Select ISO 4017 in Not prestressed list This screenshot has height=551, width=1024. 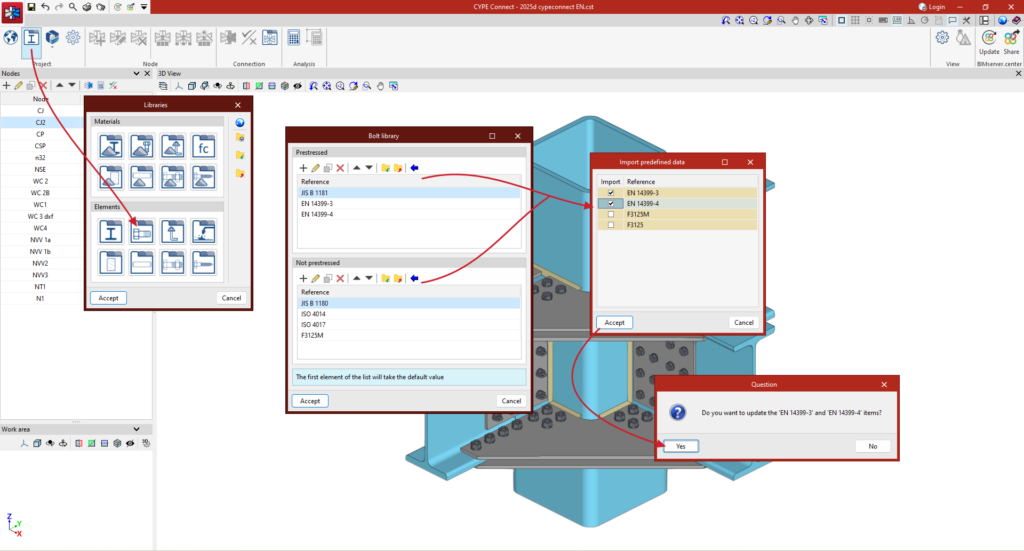pos(409,324)
